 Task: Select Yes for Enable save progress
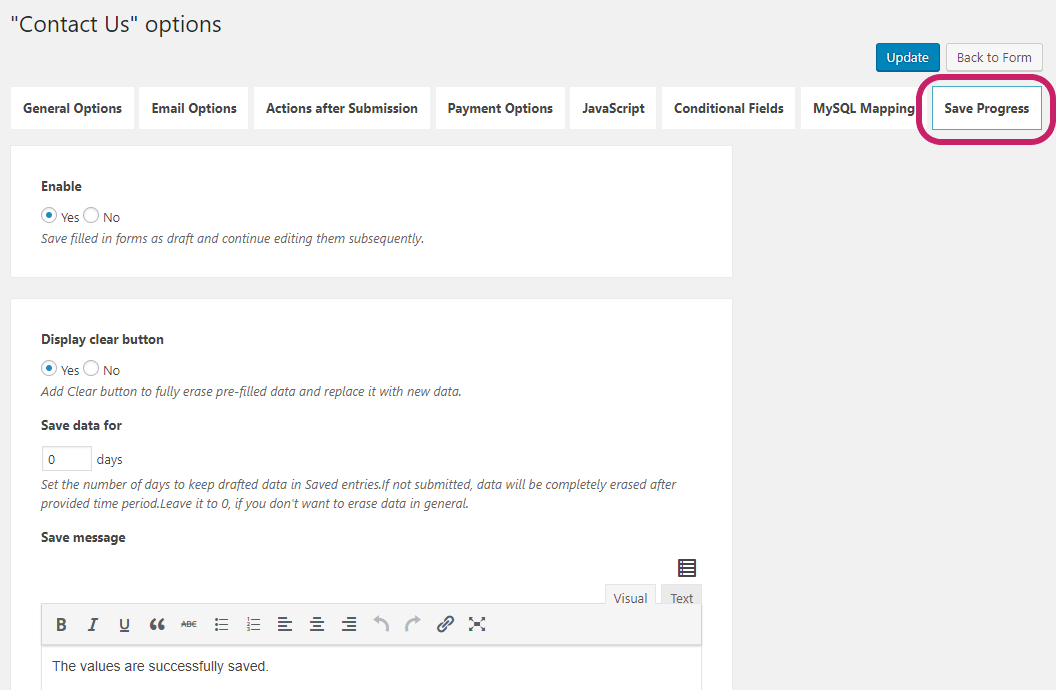(49, 216)
